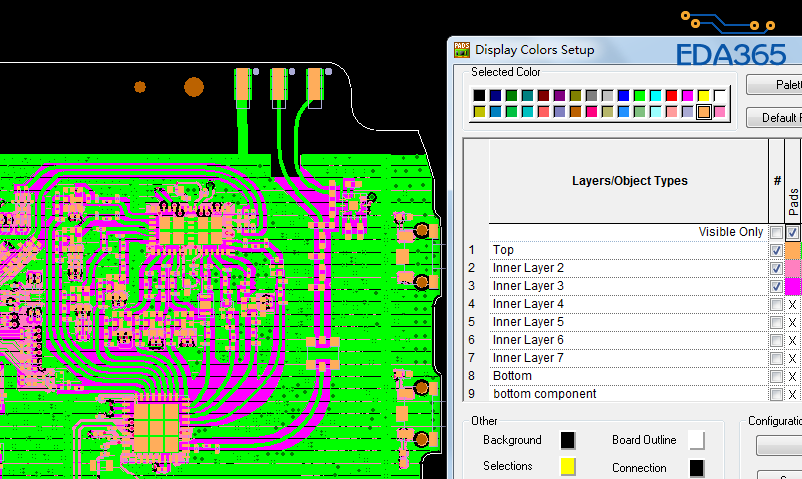The image size is (802, 479).
Task: Uncheck the Top layer visibility checkbox
Action: click(x=776, y=250)
